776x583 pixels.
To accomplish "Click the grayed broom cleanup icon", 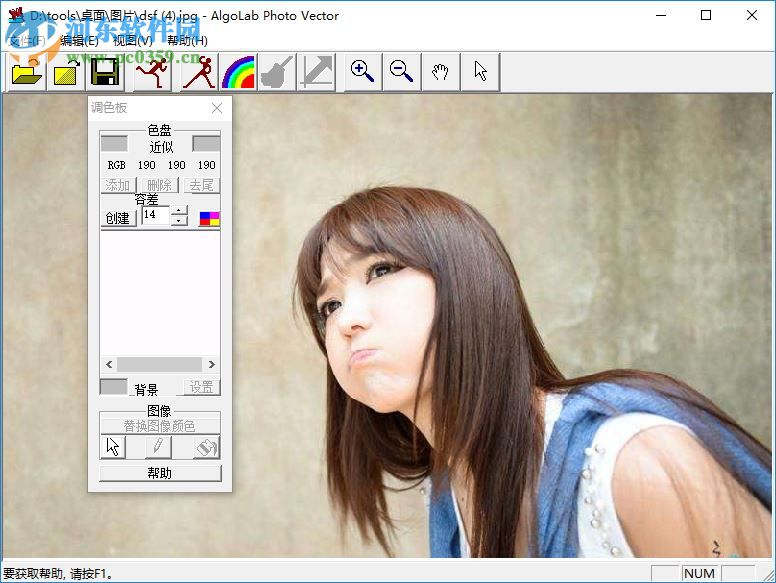I will (277, 72).
